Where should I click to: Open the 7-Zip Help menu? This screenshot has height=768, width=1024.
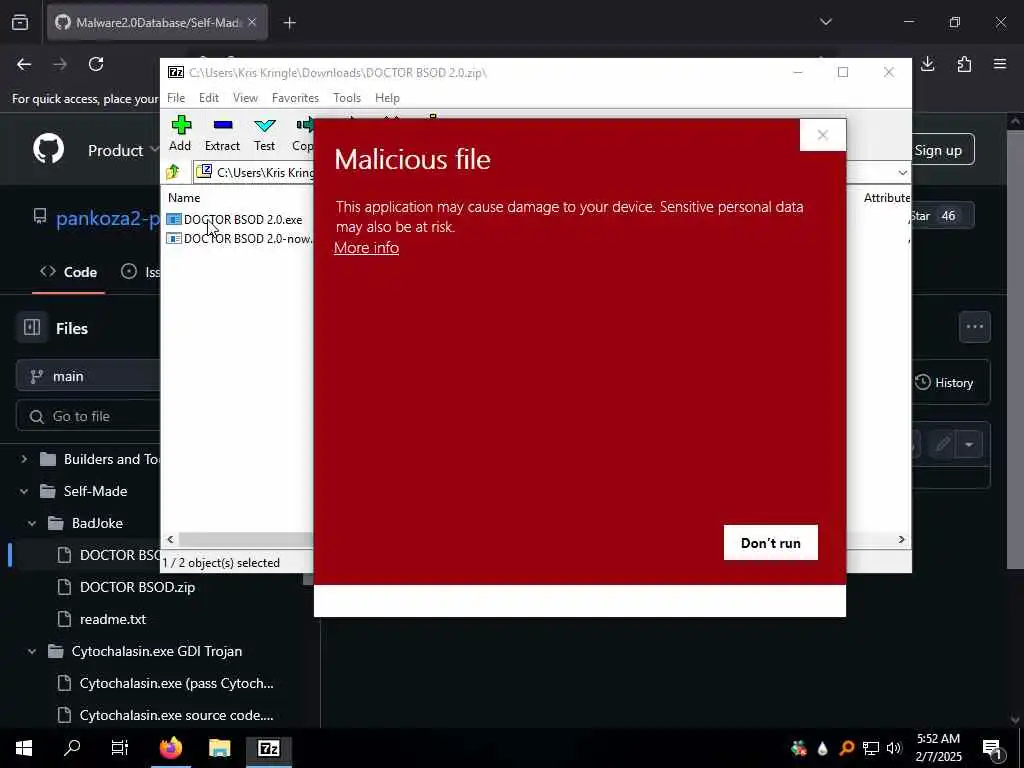click(x=387, y=97)
